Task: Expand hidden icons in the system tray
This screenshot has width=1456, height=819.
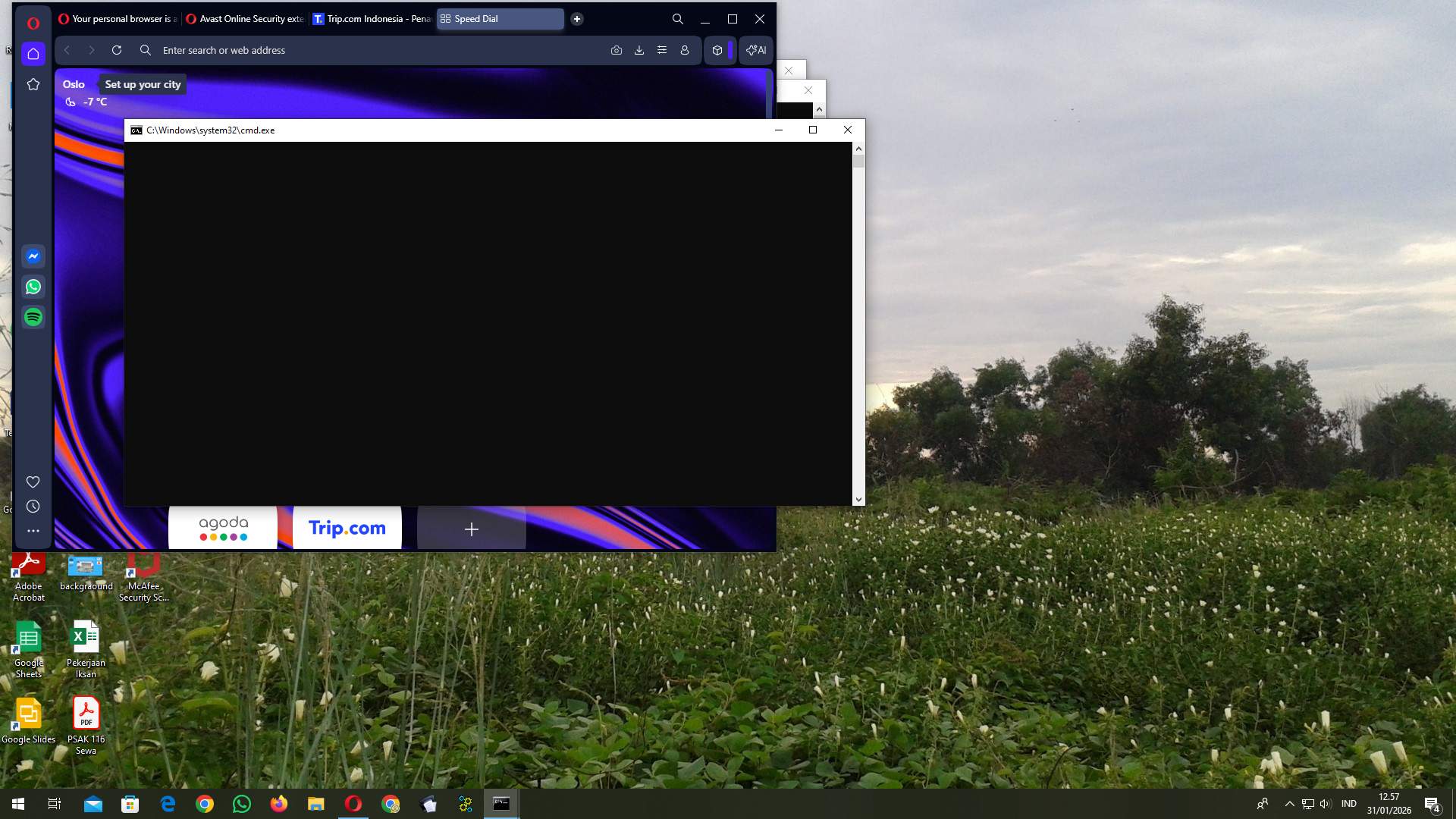Action: (1289, 803)
